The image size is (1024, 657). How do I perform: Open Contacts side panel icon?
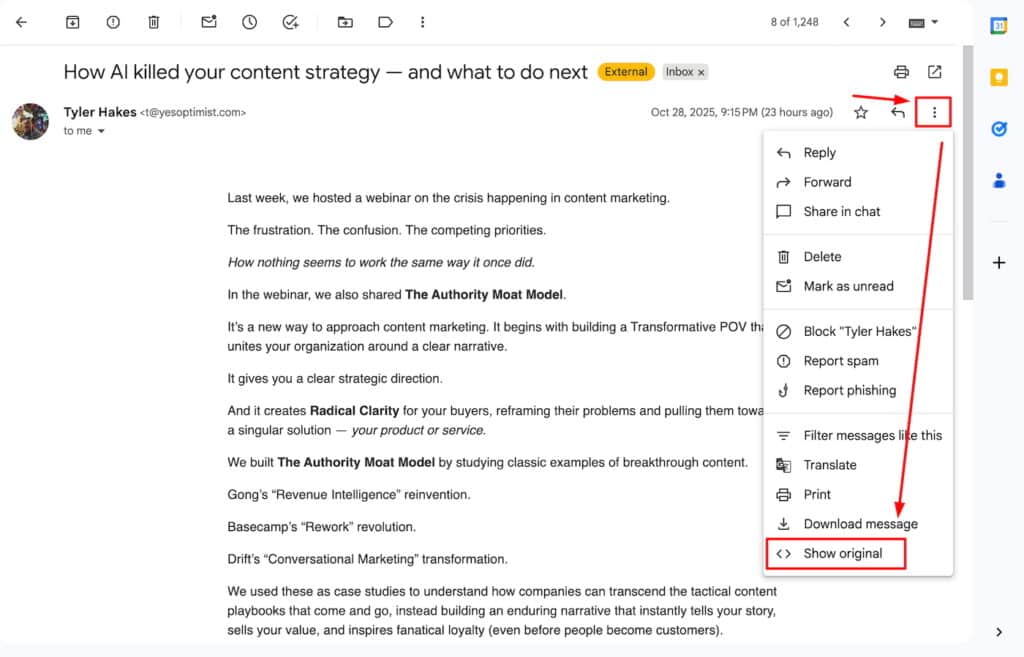tap(999, 180)
